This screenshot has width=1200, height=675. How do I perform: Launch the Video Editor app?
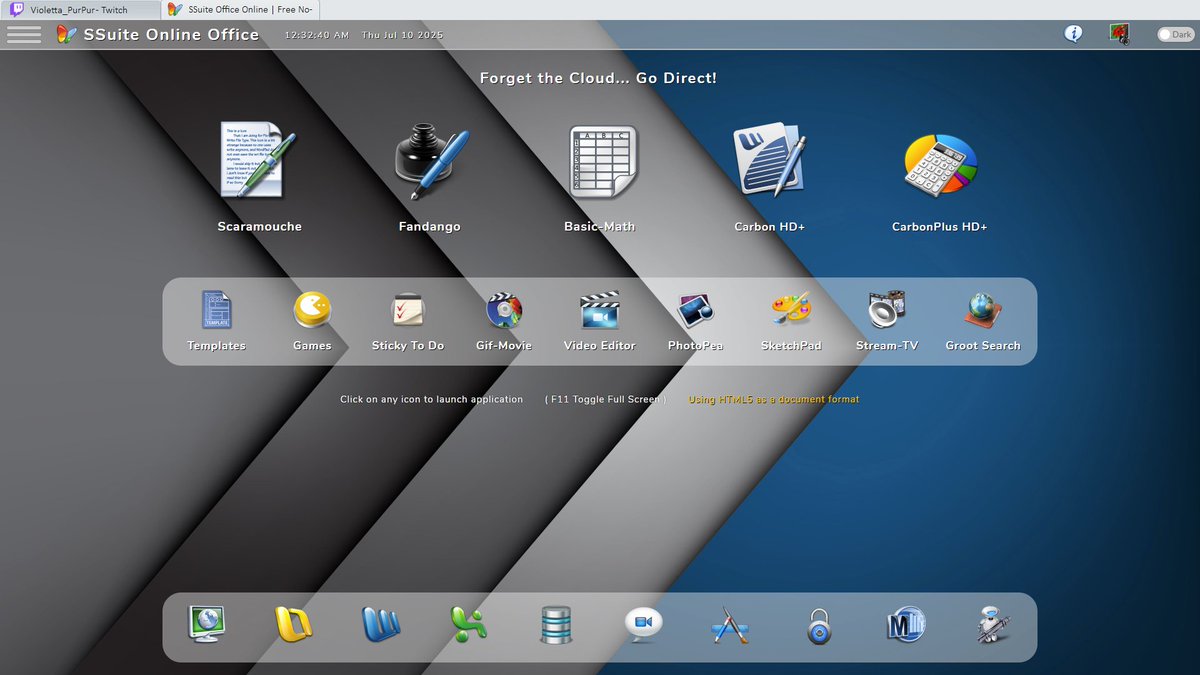click(600, 310)
